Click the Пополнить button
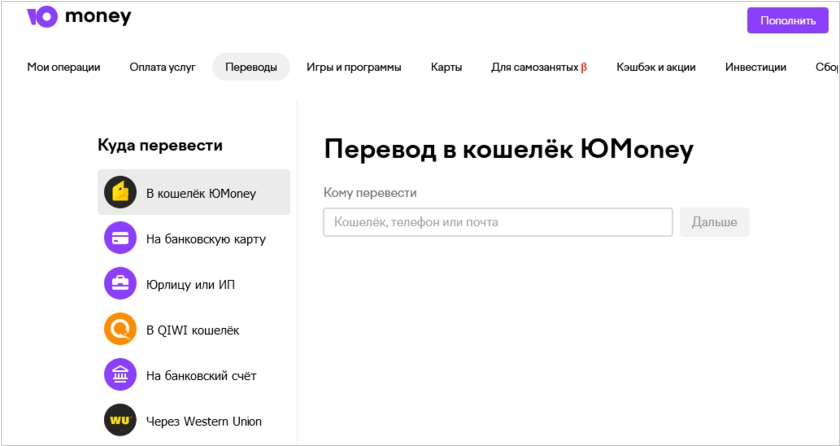840x446 pixels. coord(788,21)
